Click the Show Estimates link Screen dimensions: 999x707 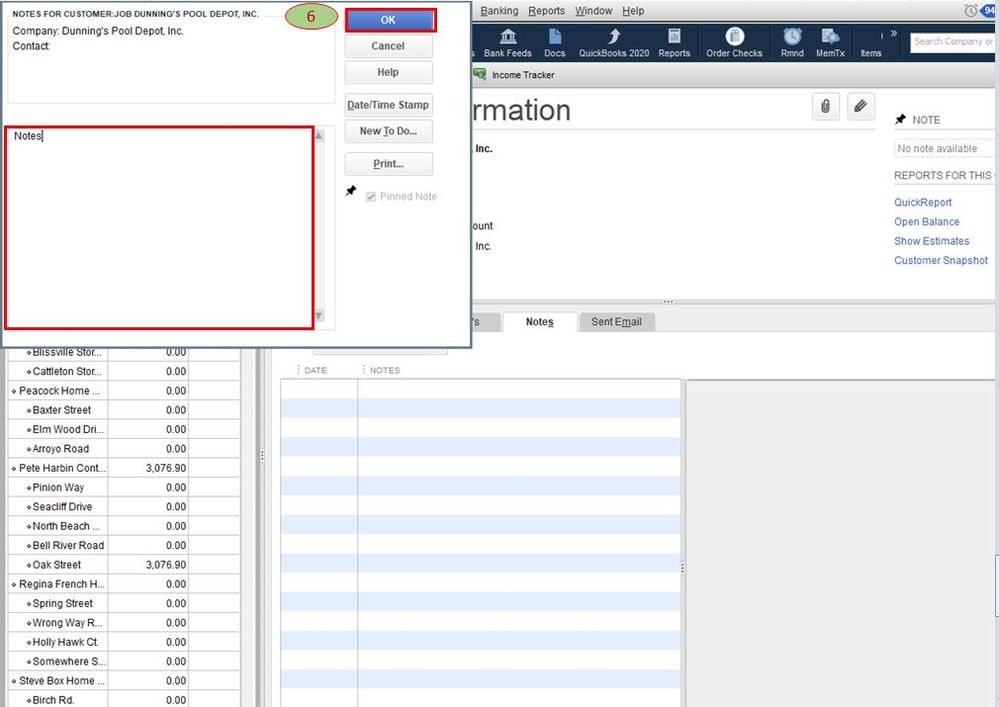click(931, 241)
